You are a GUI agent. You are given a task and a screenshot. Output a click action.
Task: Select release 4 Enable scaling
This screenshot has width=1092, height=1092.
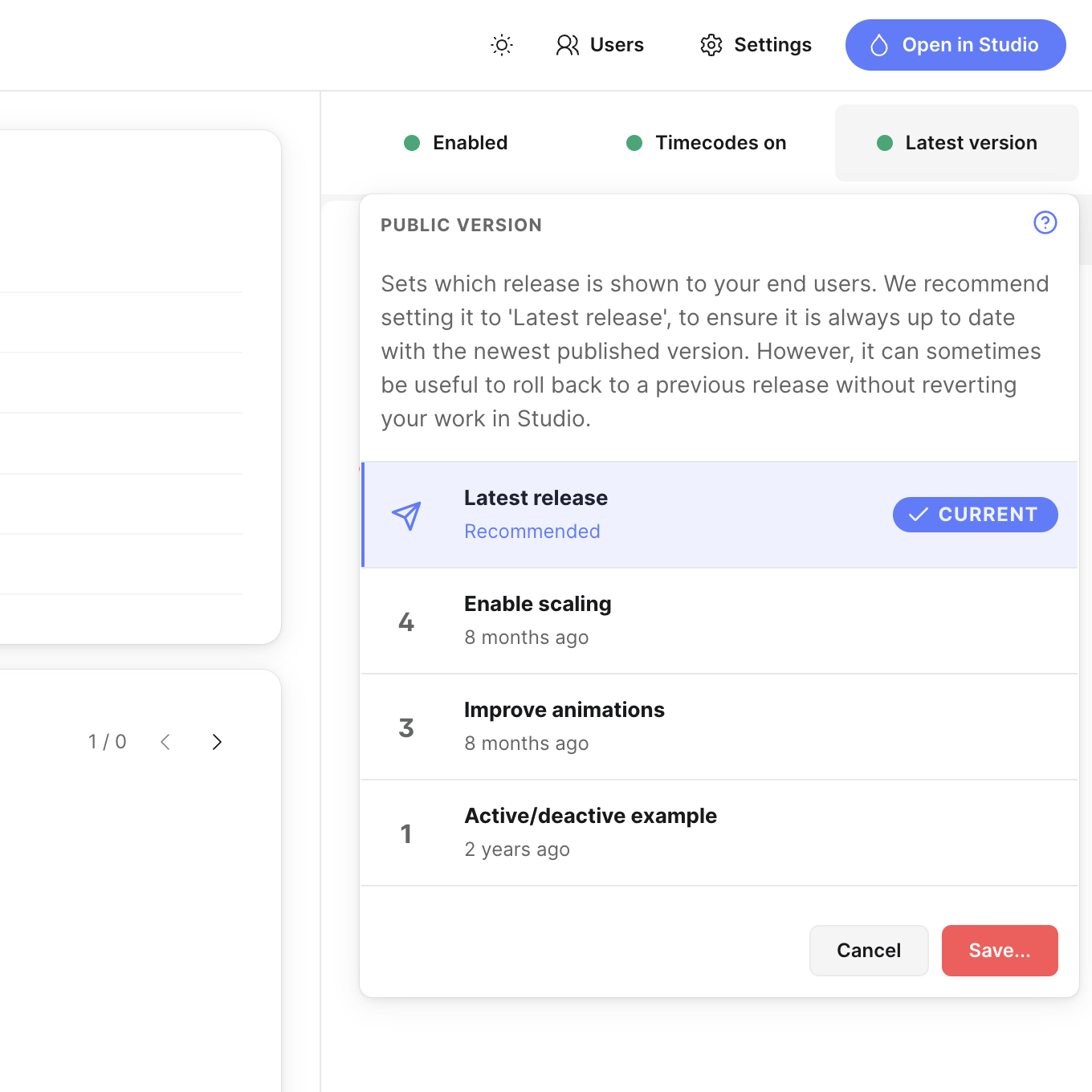[x=719, y=621]
